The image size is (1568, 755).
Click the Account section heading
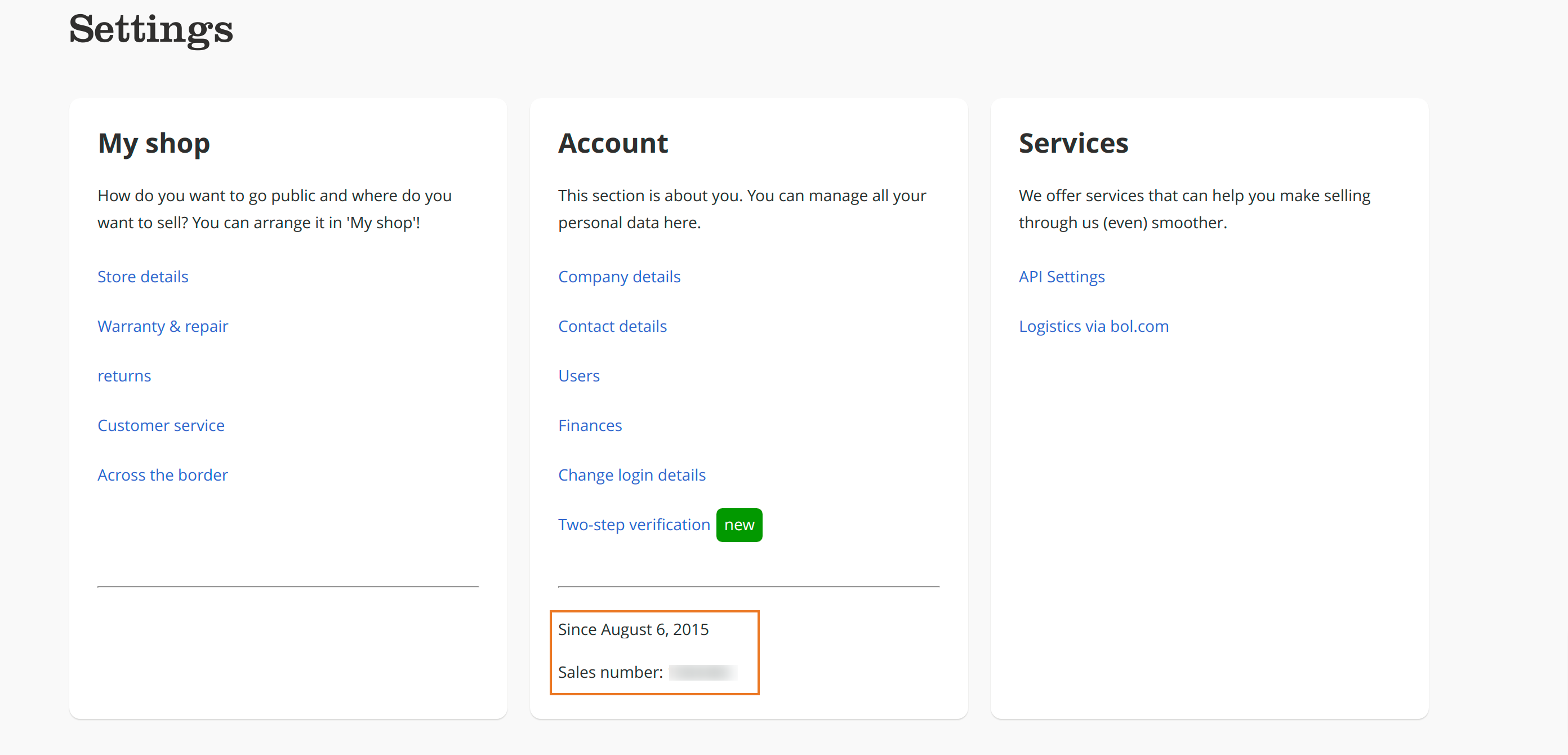tap(613, 143)
